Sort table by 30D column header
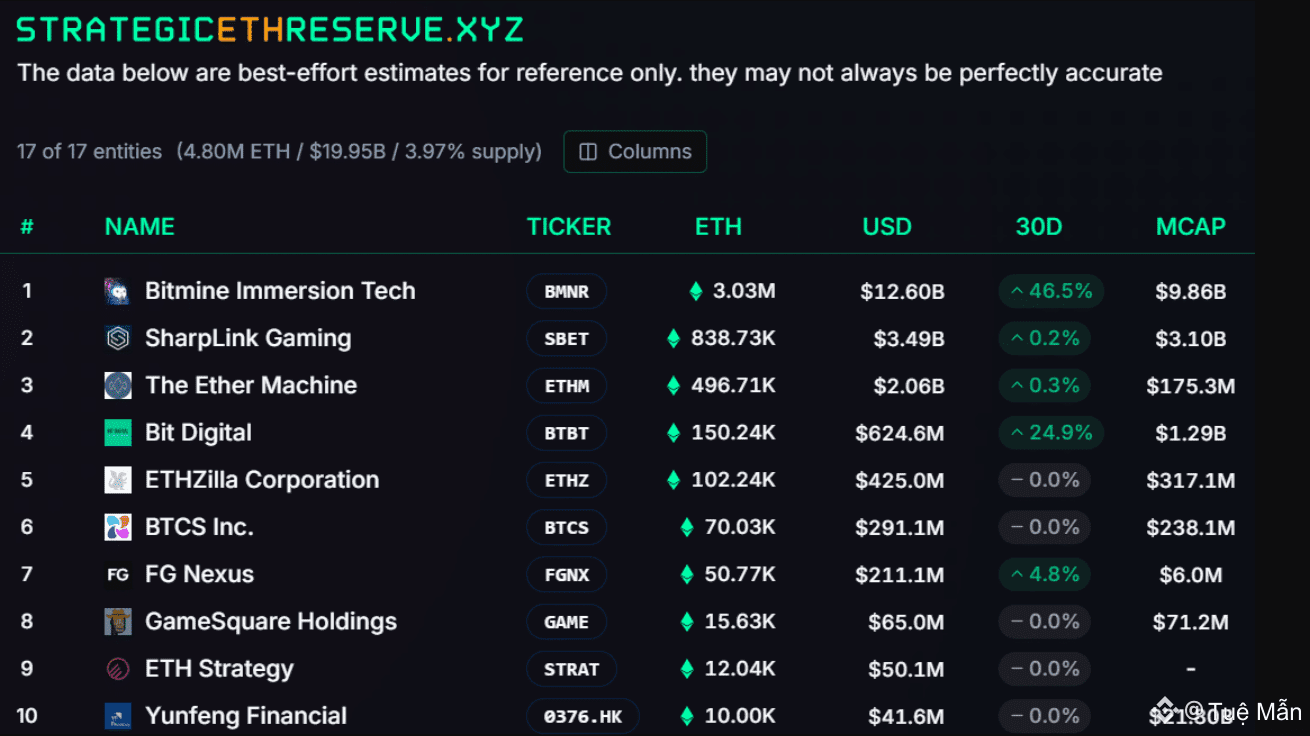Viewport: 1310px width, 736px height. click(1039, 227)
